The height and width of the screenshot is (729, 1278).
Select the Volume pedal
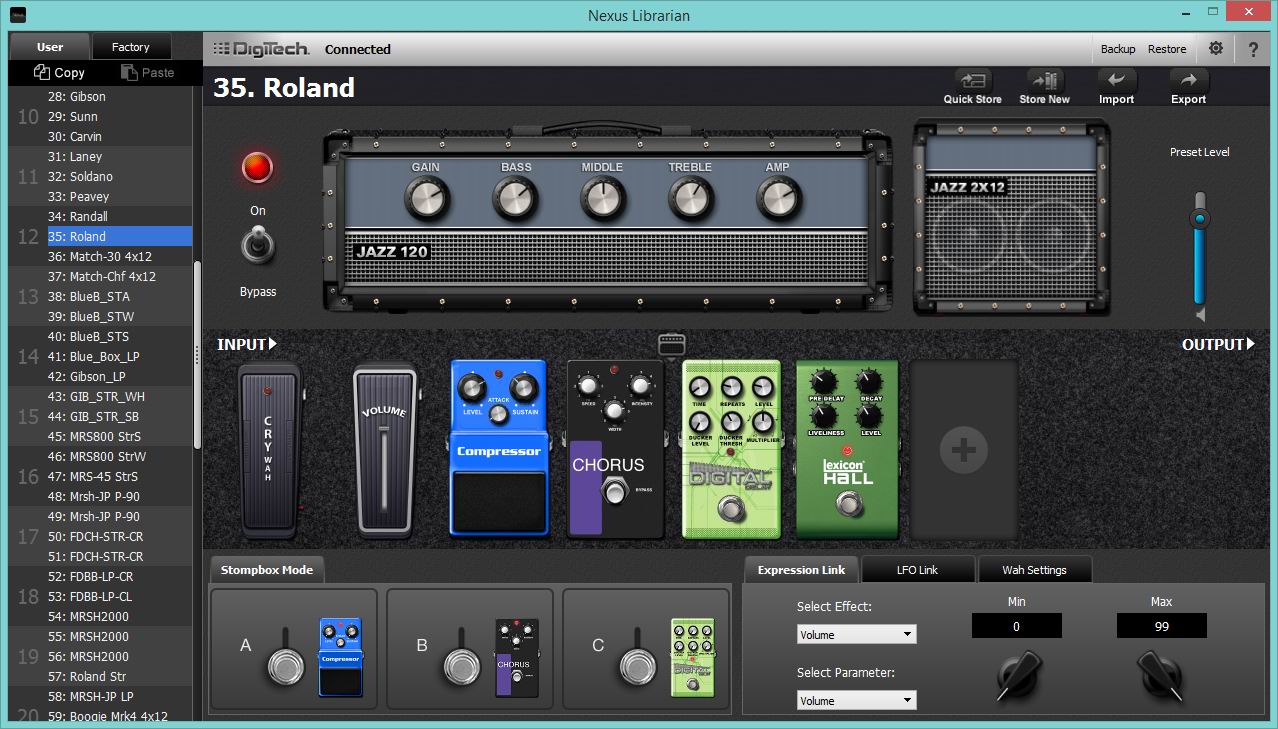click(x=384, y=450)
